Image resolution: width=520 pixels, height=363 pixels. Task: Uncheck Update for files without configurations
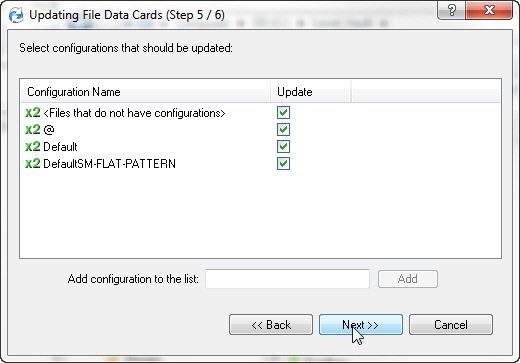pyautogui.click(x=283, y=113)
